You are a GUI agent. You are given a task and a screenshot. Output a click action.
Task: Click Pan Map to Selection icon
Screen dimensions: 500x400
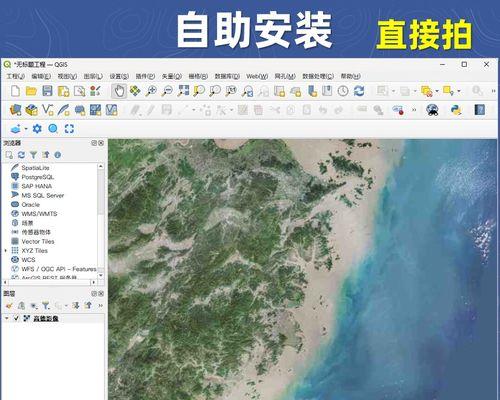point(135,91)
